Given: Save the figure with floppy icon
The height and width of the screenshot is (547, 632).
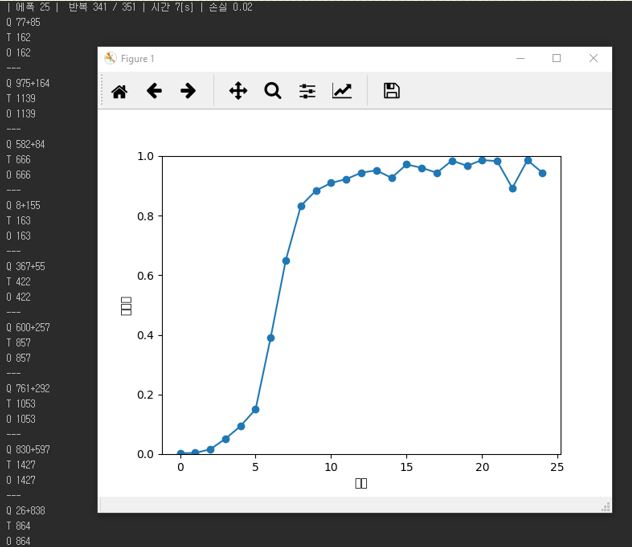Looking at the screenshot, I should click(x=391, y=91).
